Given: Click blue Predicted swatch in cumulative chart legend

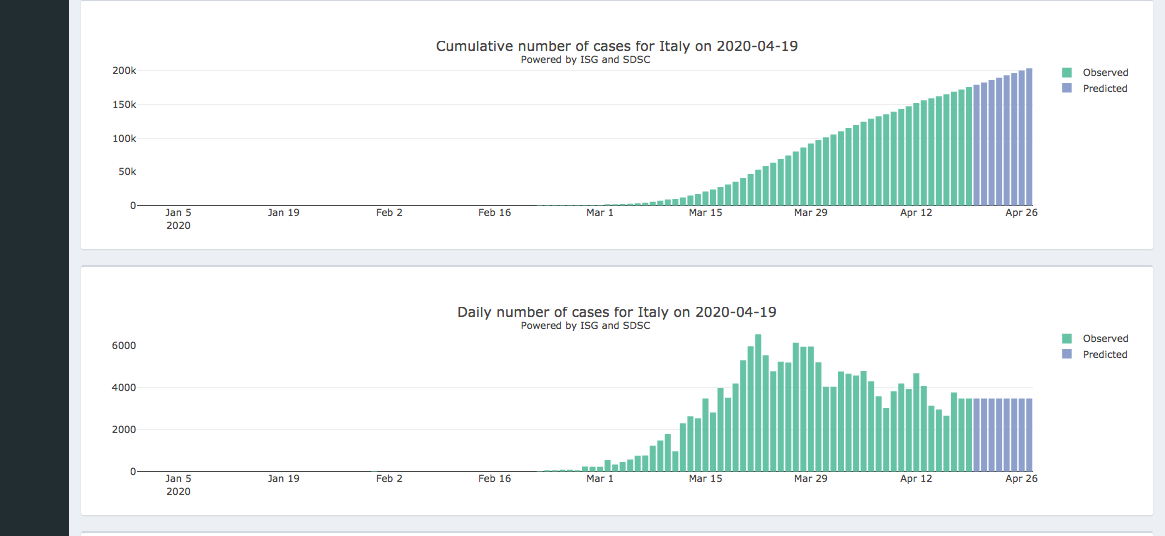Looking at the screenshot, I should 1067,89.
